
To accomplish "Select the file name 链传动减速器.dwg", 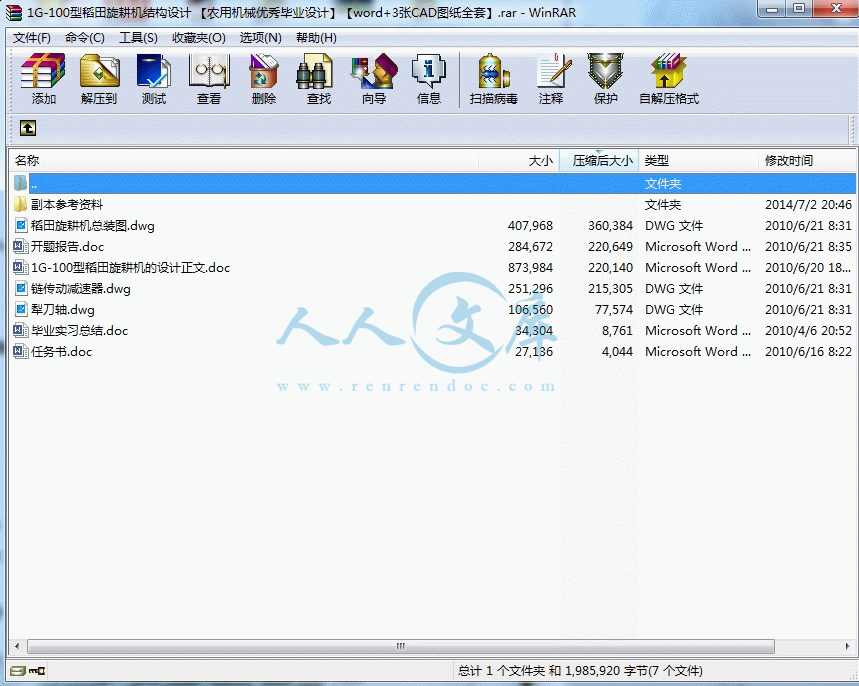I will click(x=81, y=289).
